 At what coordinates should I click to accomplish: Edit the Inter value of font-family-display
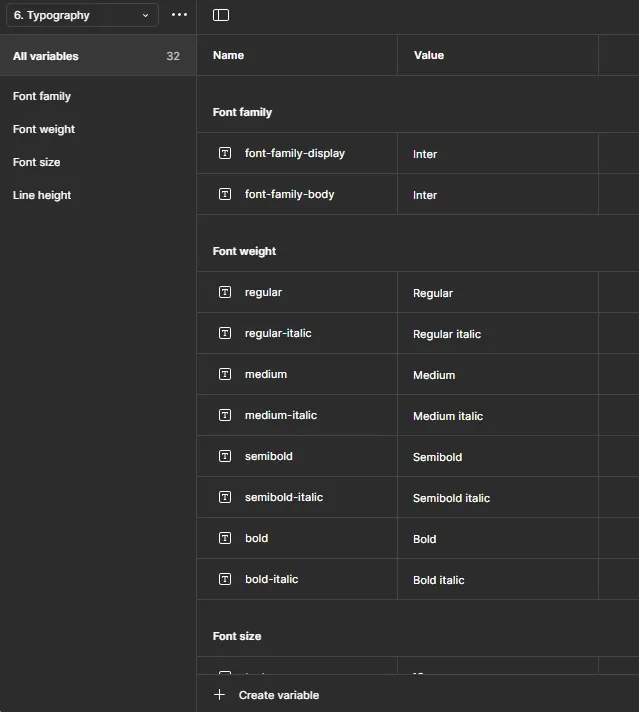coord(498,153)
